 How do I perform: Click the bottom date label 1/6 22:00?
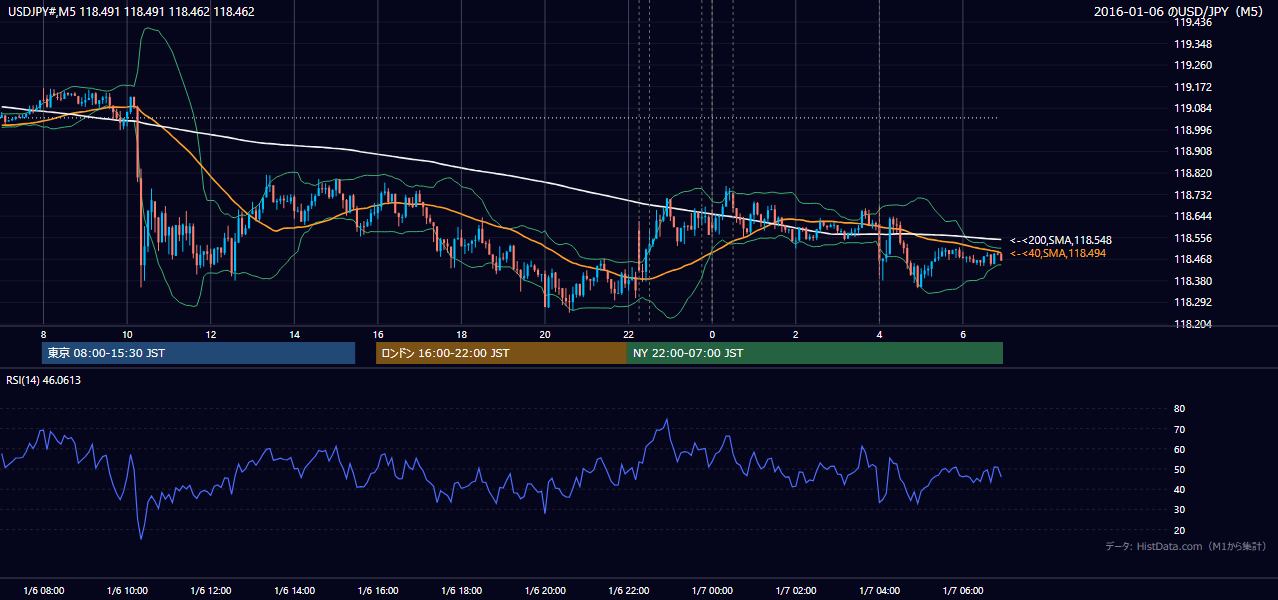[628, 591]
